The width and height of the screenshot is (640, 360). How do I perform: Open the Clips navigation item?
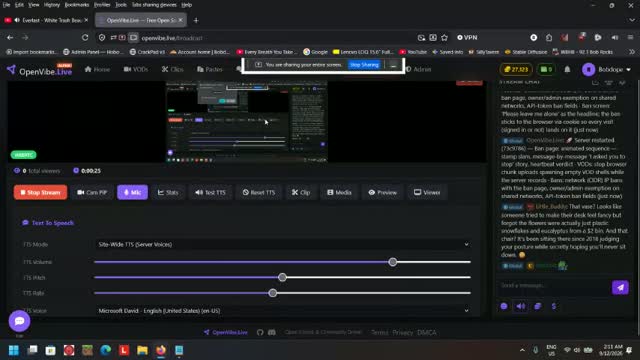(x=173, y=69)
